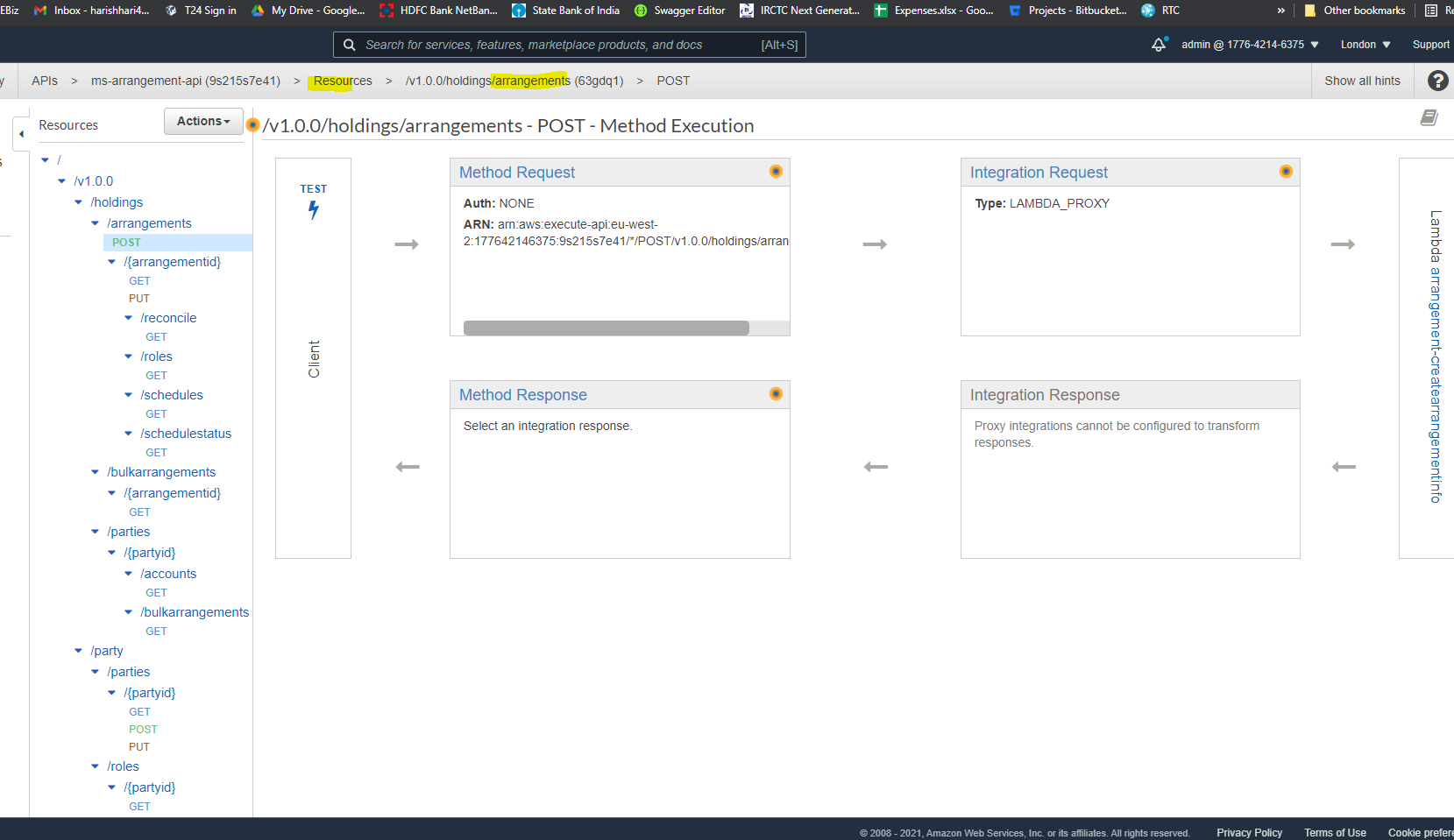Open the admin account dropdown

1249,45
